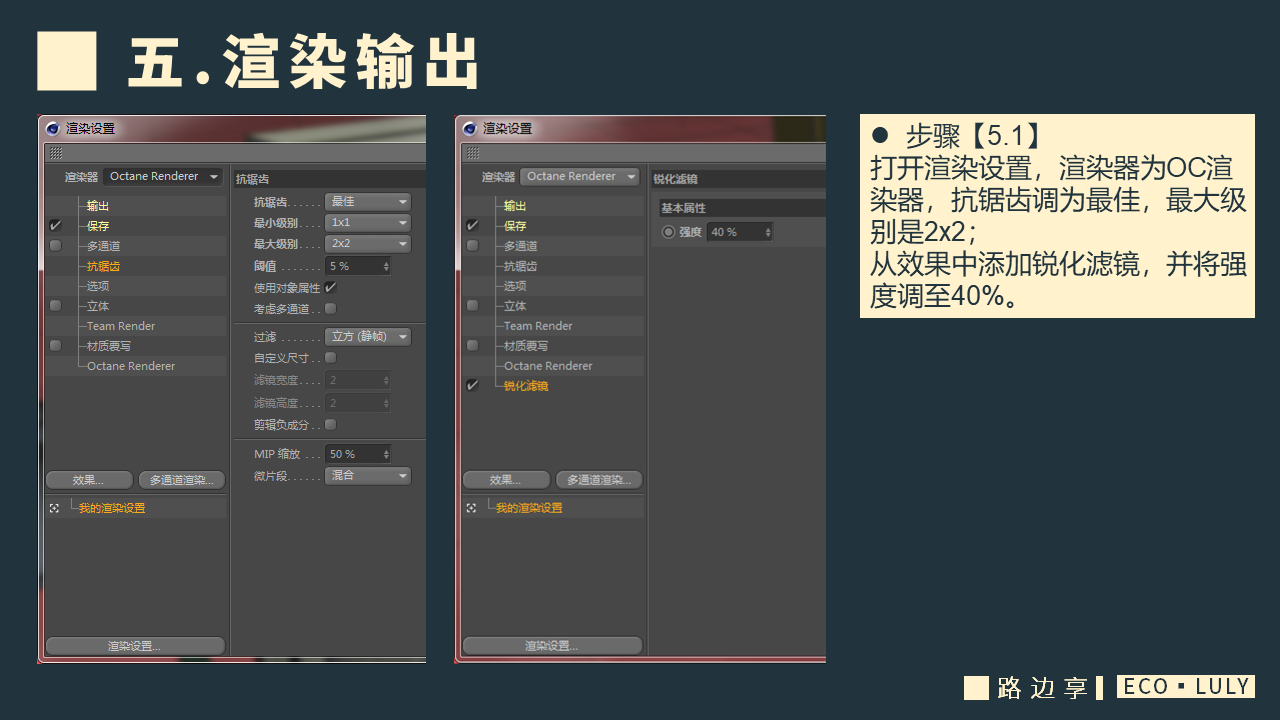Uncheck the 使用对象属性 checkbox
1280x720 pixels.
click(x=331, y=288)
